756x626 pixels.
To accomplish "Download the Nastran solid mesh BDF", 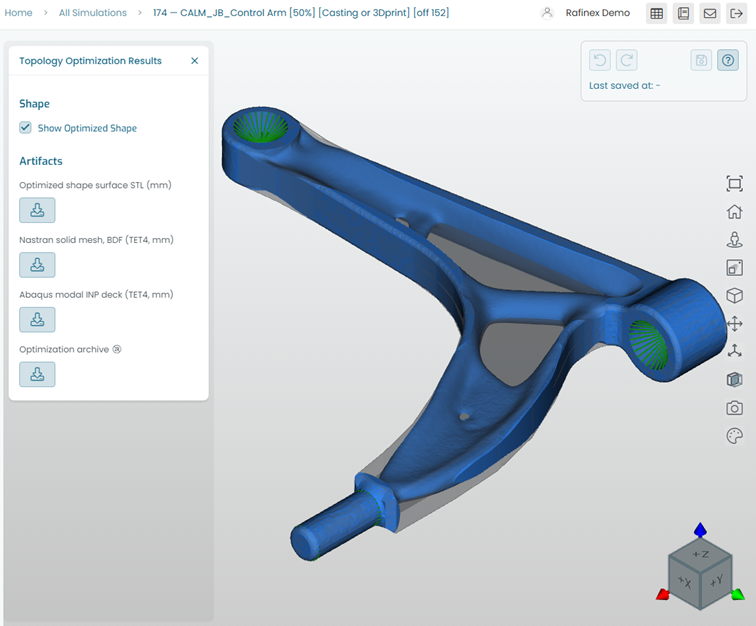I will tap(37, 265).
